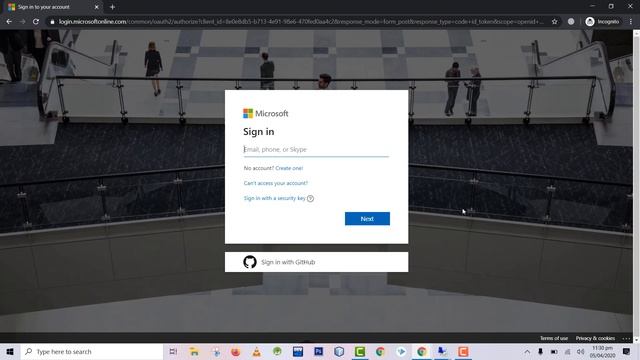The height and width of the screenshot is (360, 640).
Task: Reload the page with refresh icon
Action: coord(36,22)
